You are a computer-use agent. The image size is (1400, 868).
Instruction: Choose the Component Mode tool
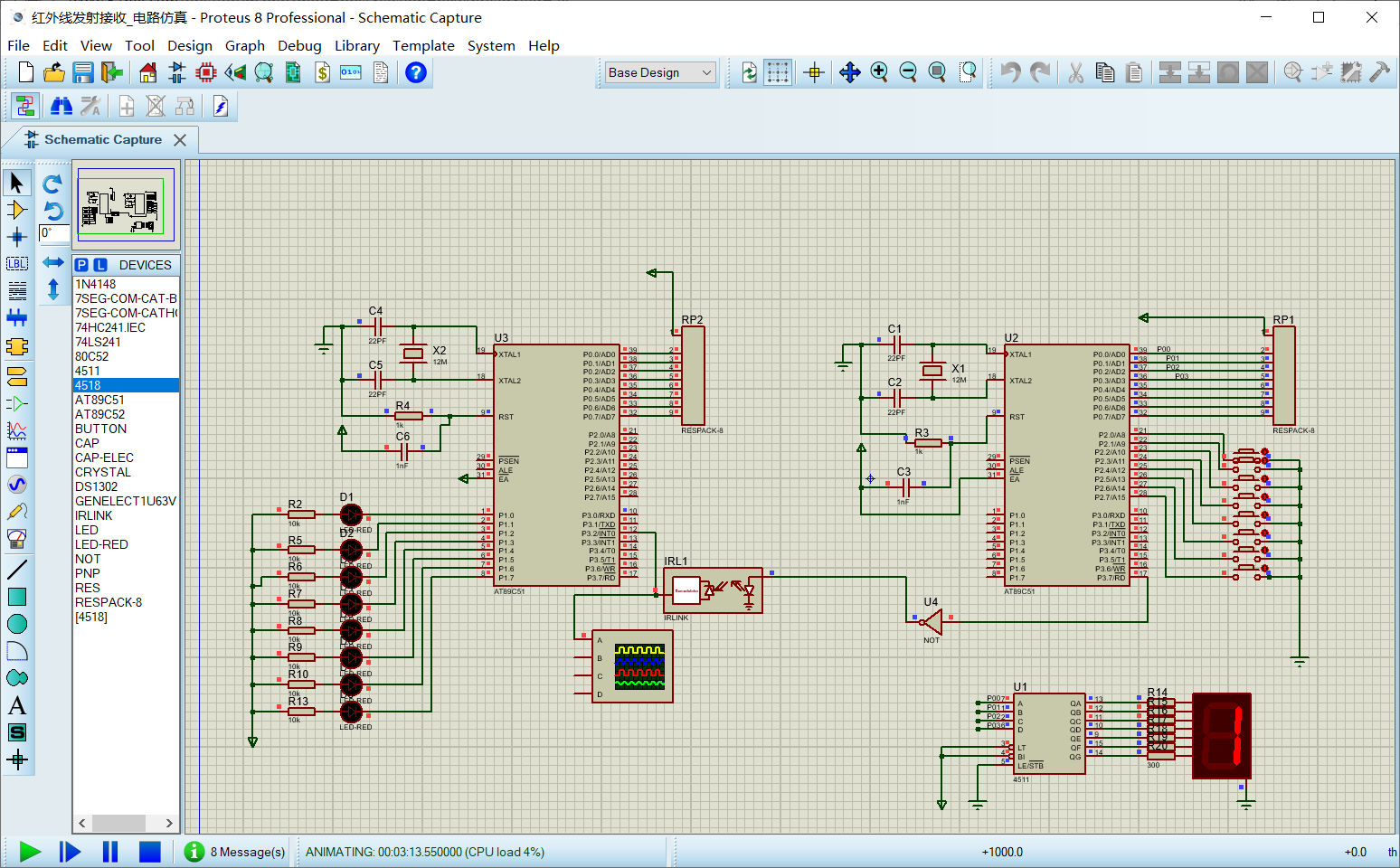17,210
